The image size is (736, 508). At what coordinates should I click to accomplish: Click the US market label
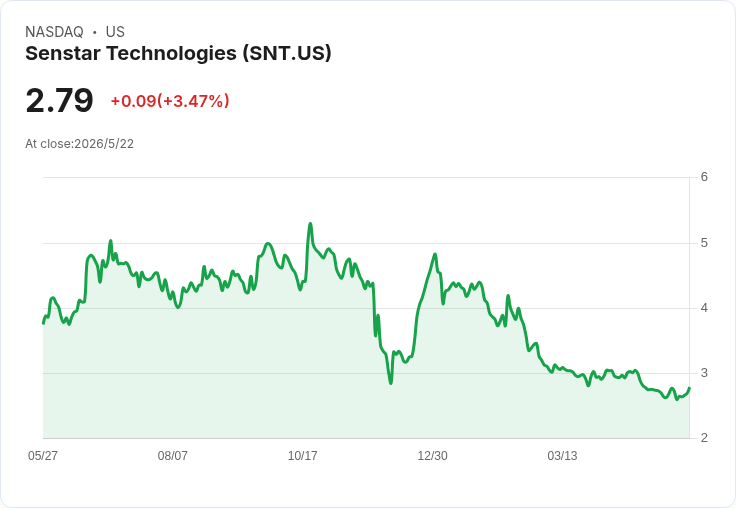115,32
